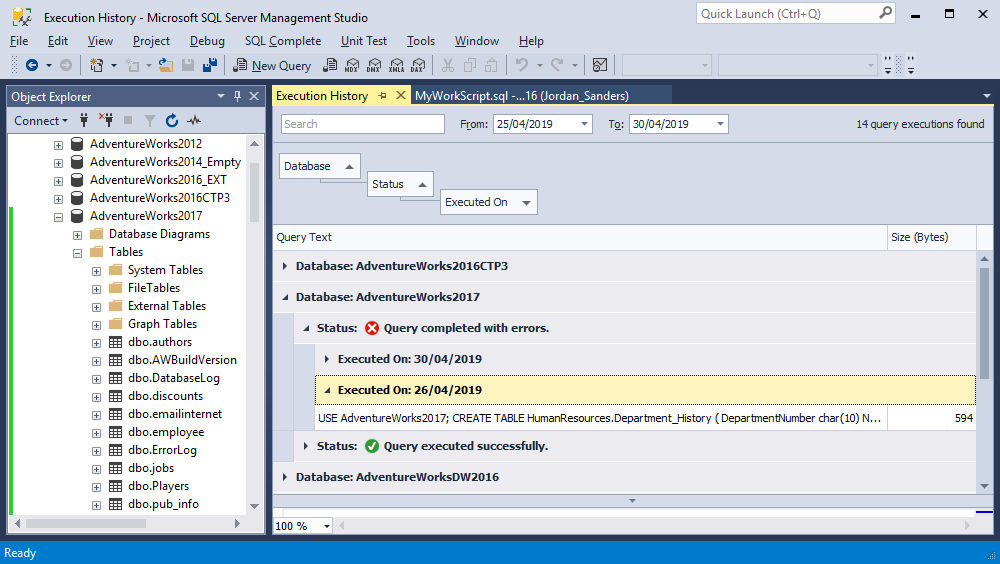Click the Query Text column header

point(580,237)
